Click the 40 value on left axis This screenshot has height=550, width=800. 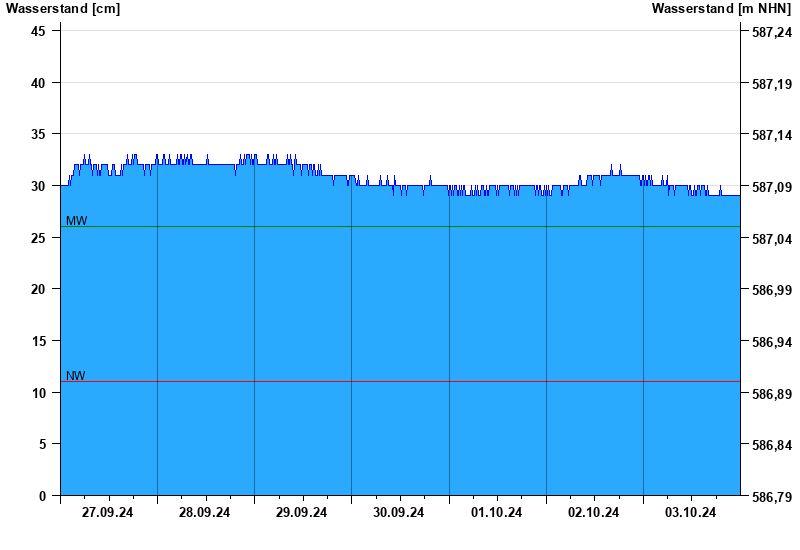pyautogui.click(x=38, y=83)
